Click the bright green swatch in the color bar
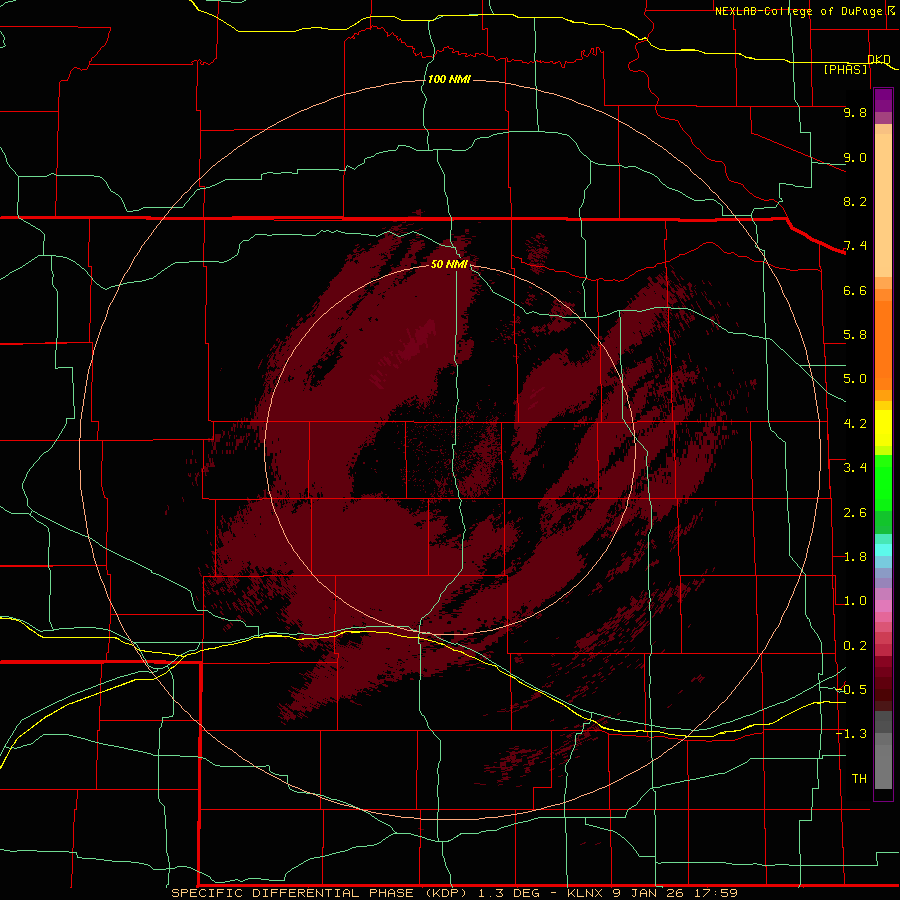 (883, 482)
